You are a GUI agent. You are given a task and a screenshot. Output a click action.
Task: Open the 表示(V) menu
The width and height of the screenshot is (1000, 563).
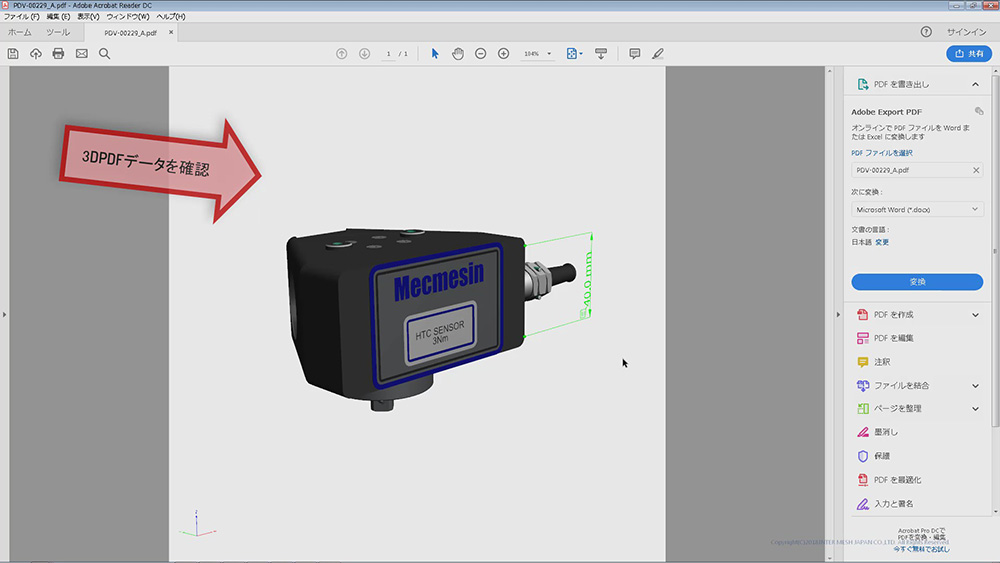pos(88,17)
